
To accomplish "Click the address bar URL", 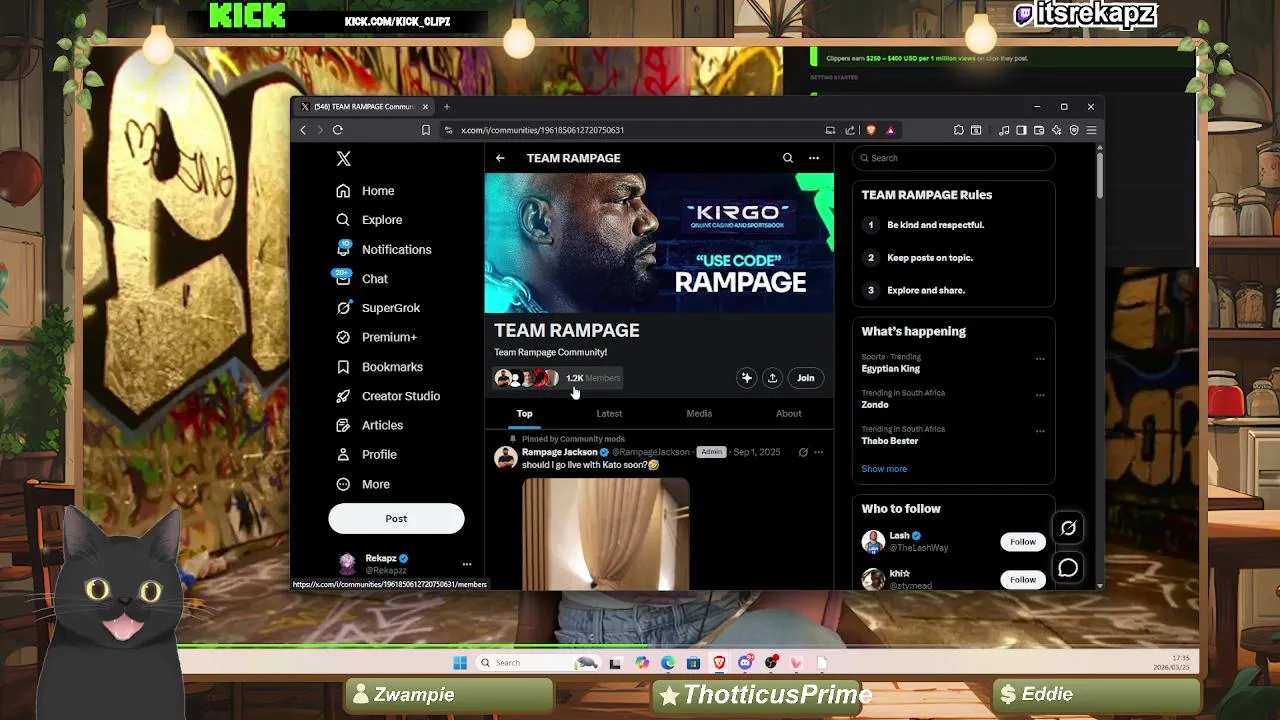I will pyautogui.click(x=542, y=130).
